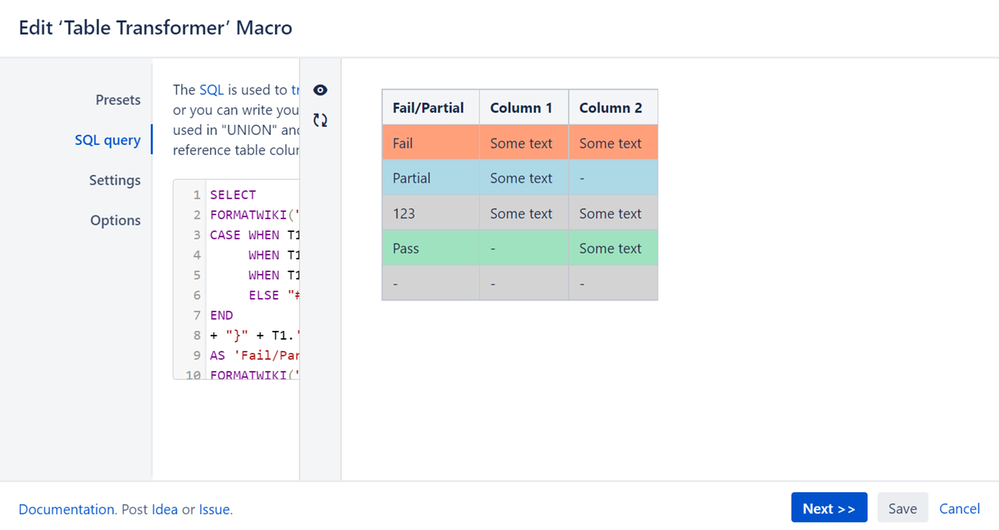Select the Column 1 table header

point(521,108)
